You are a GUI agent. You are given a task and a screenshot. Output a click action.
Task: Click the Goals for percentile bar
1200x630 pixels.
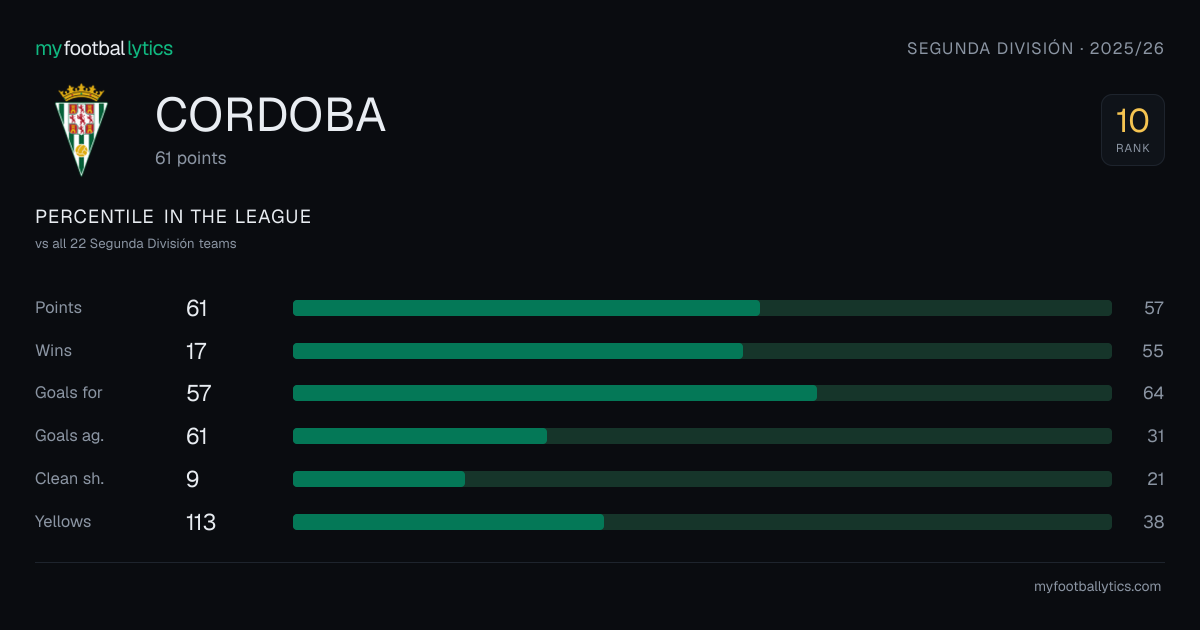[x=702, y=393]
